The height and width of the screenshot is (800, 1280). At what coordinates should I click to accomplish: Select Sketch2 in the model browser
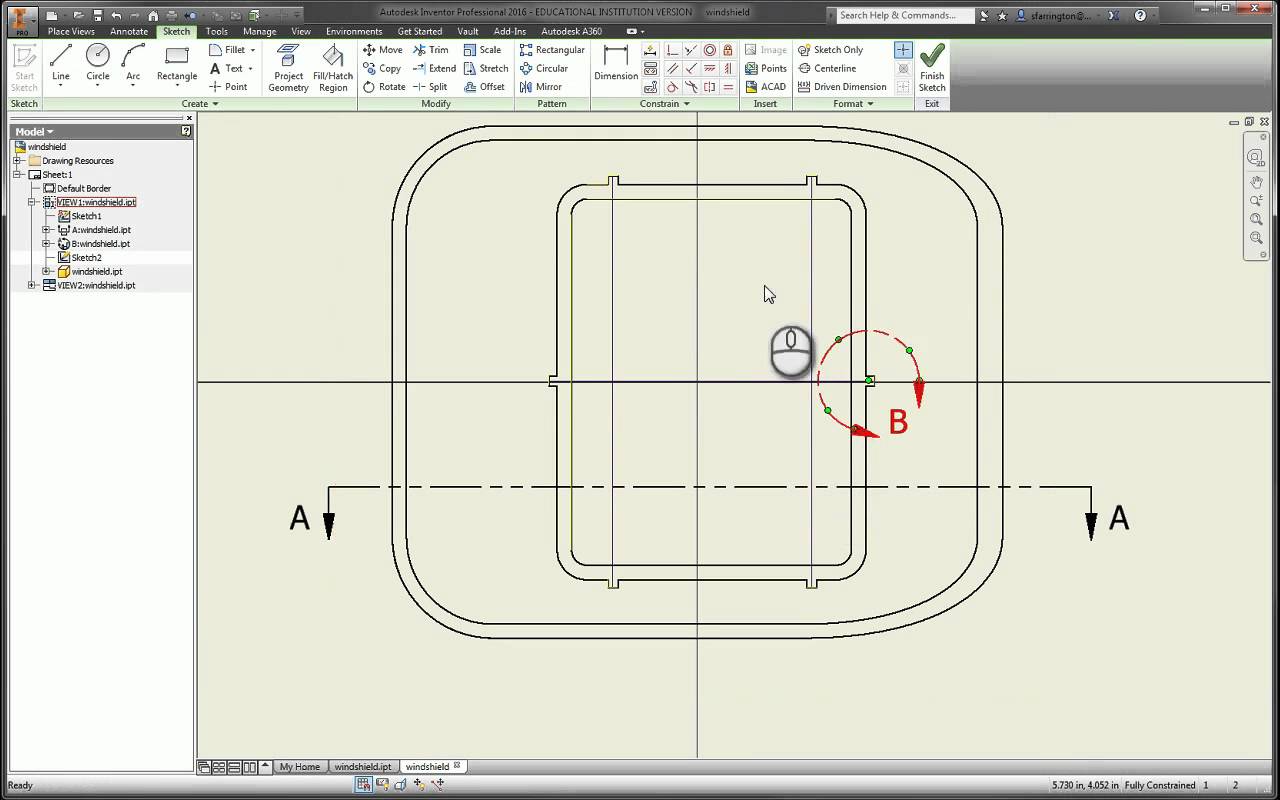tap(86, 258)
